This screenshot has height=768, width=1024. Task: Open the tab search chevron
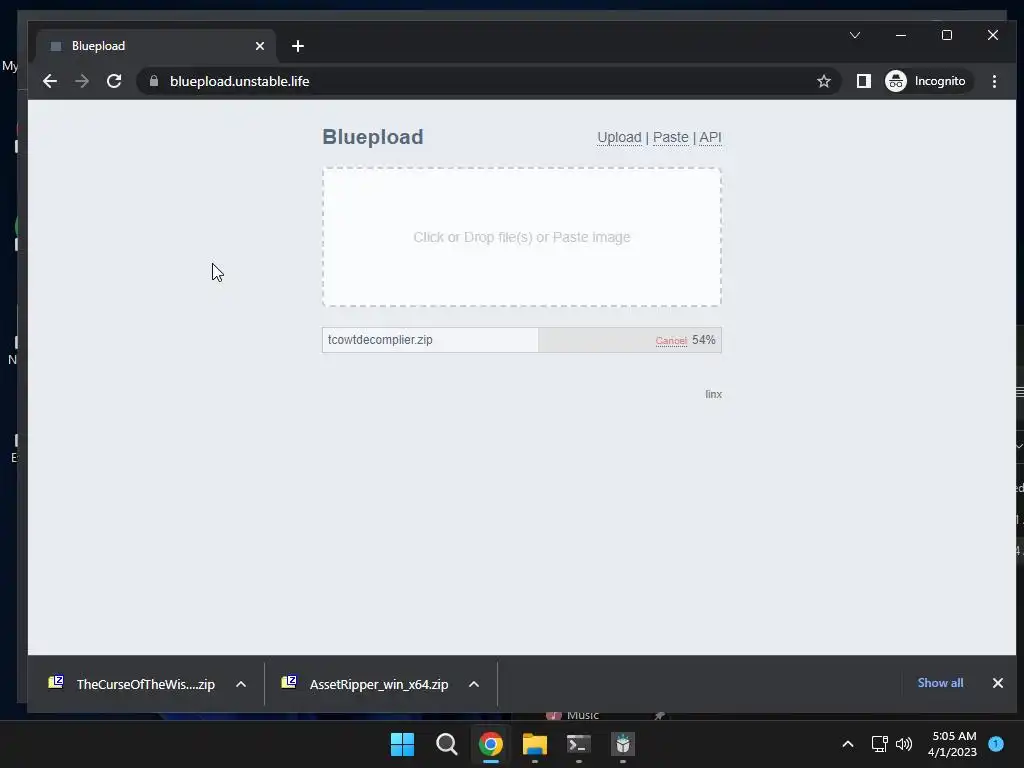point(855,35)
